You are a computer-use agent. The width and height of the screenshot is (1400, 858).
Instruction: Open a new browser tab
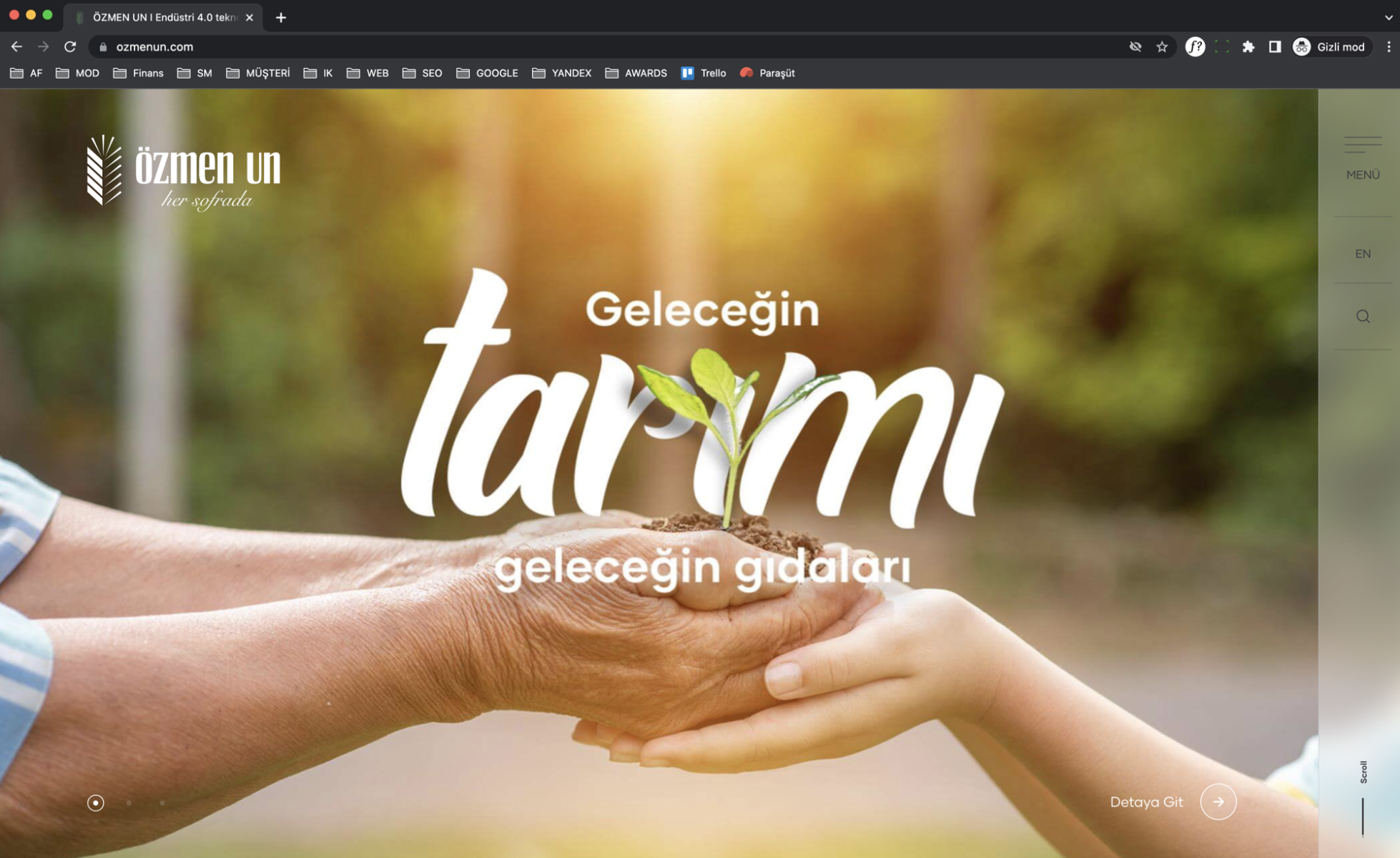281,17
